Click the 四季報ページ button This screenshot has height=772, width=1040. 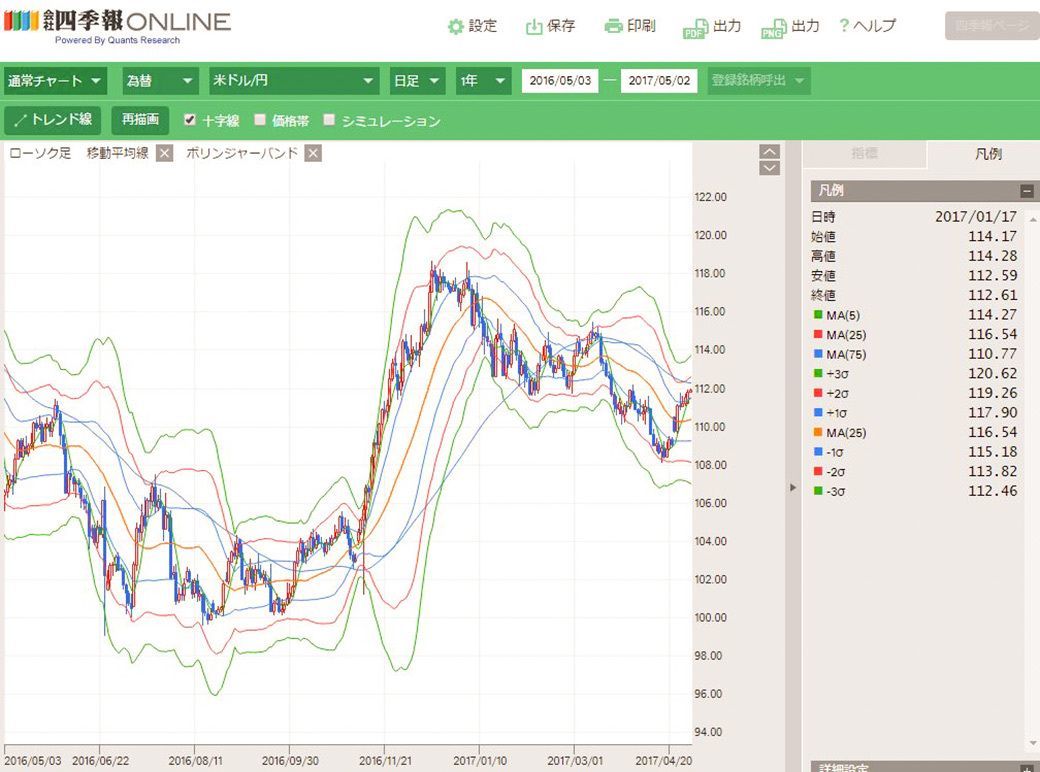(x=992, y=26)
